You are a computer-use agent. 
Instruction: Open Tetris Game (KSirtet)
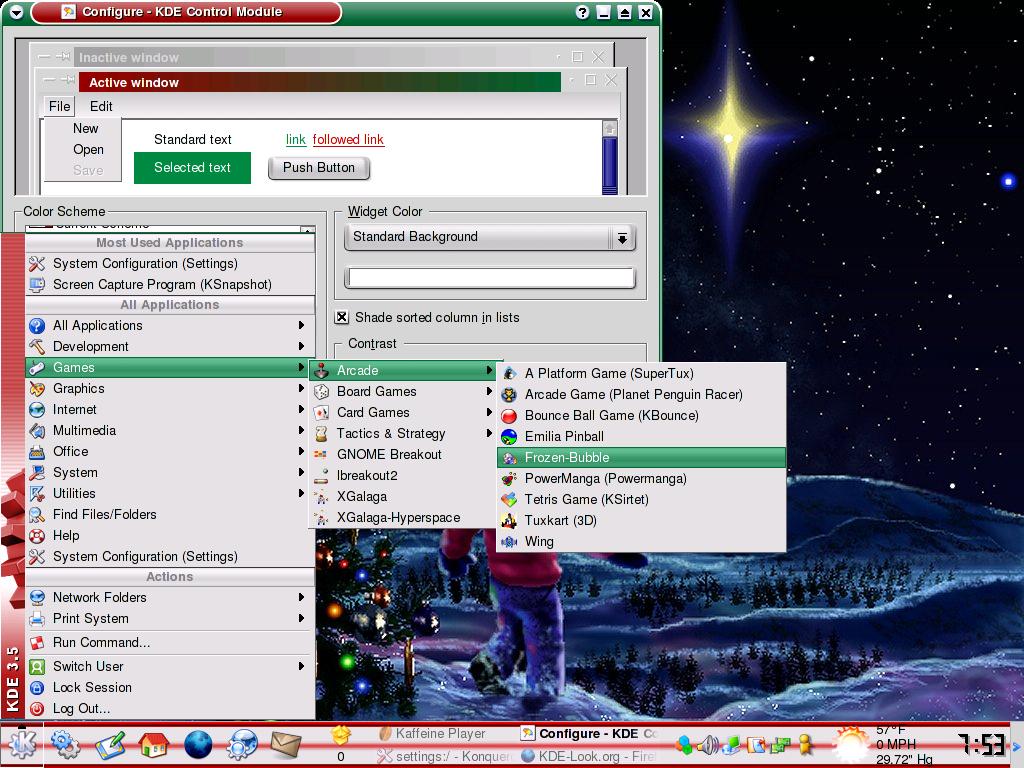[x=641, y=500]
